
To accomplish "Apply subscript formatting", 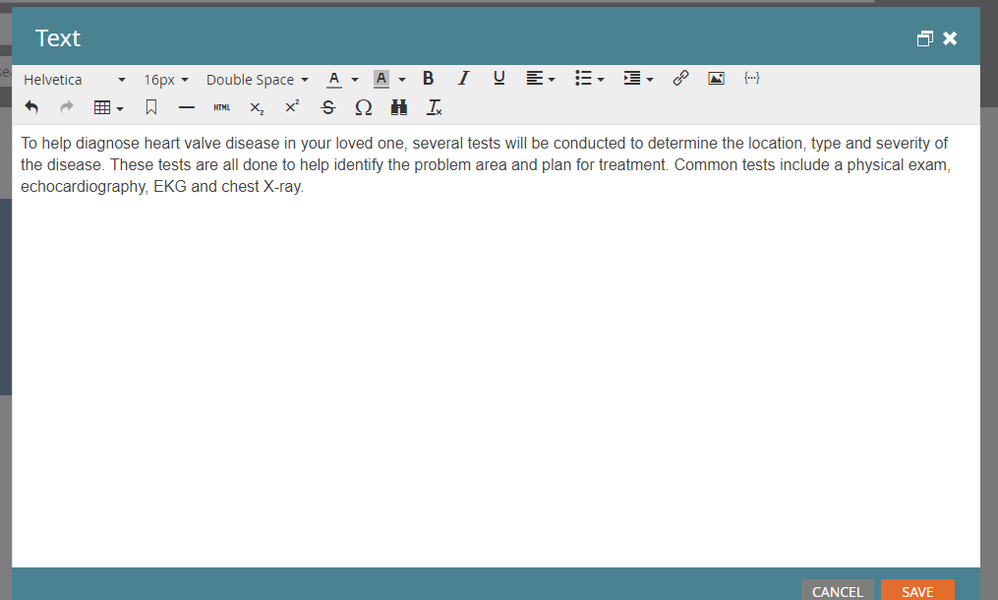I will coord(257,108).
